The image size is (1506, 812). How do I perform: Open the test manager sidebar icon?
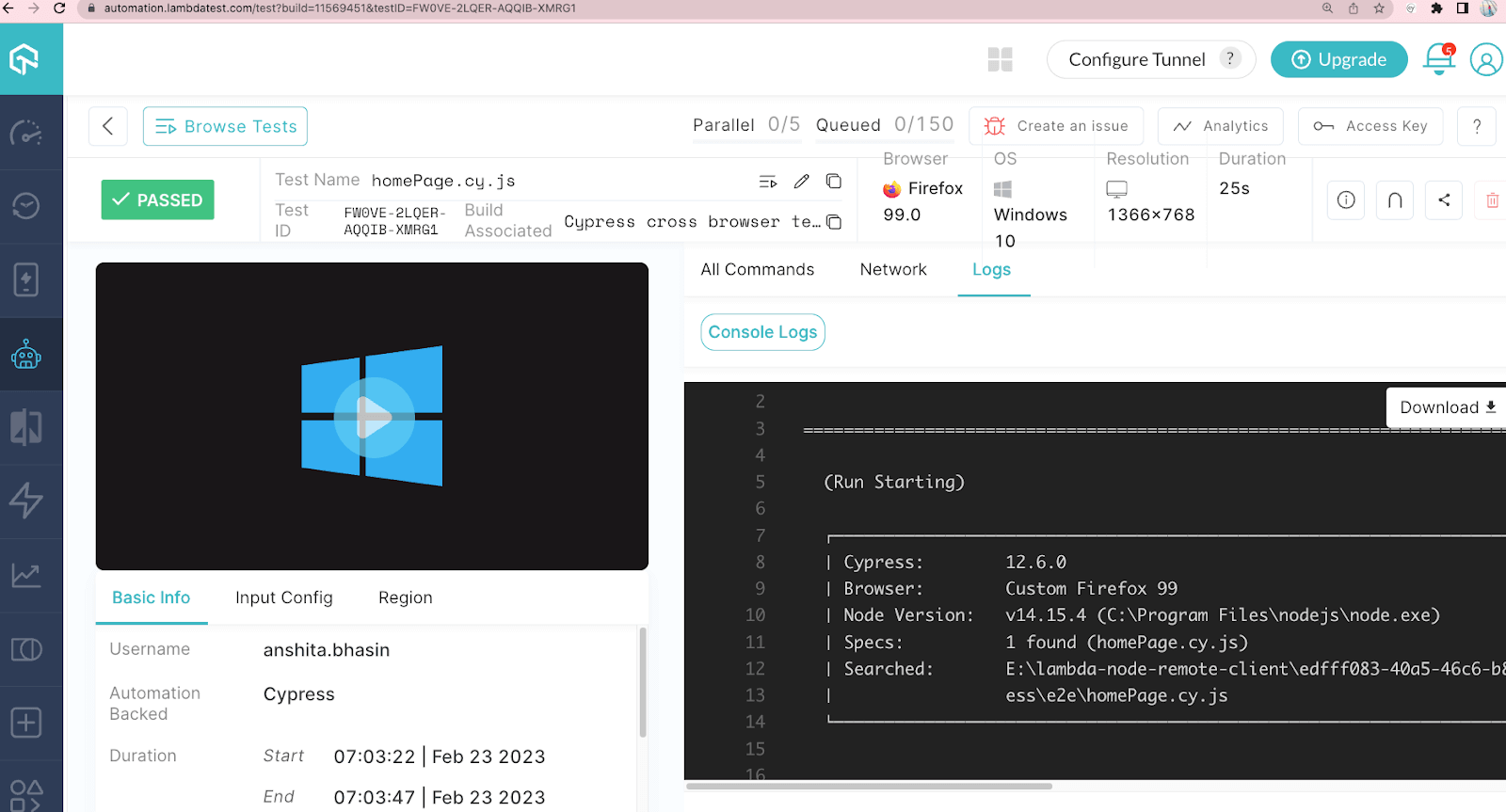pyautogui.click(x=26, y=649)
